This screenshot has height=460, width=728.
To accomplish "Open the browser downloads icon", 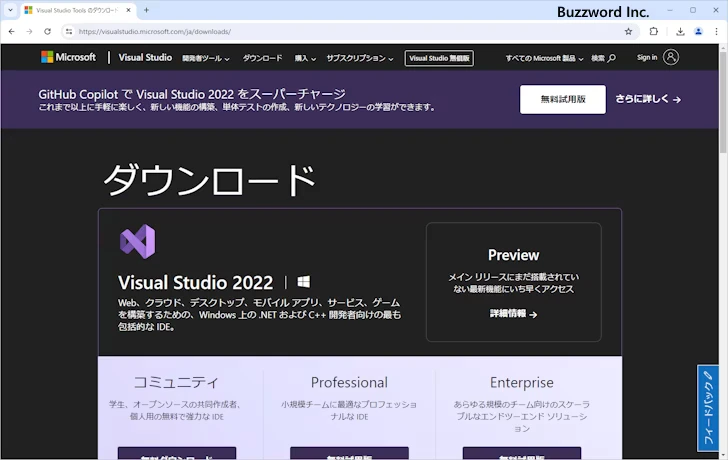I will [x=680, y=32].
